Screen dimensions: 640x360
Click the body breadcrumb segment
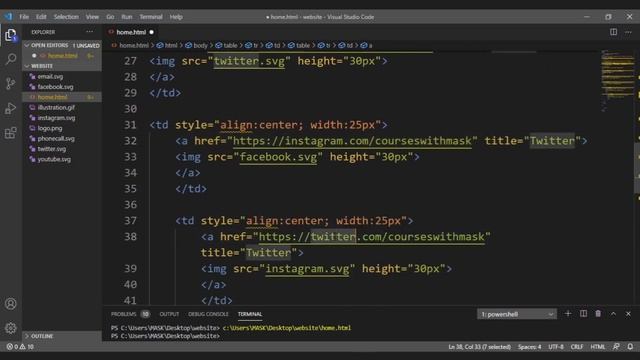tap(197, 45)
